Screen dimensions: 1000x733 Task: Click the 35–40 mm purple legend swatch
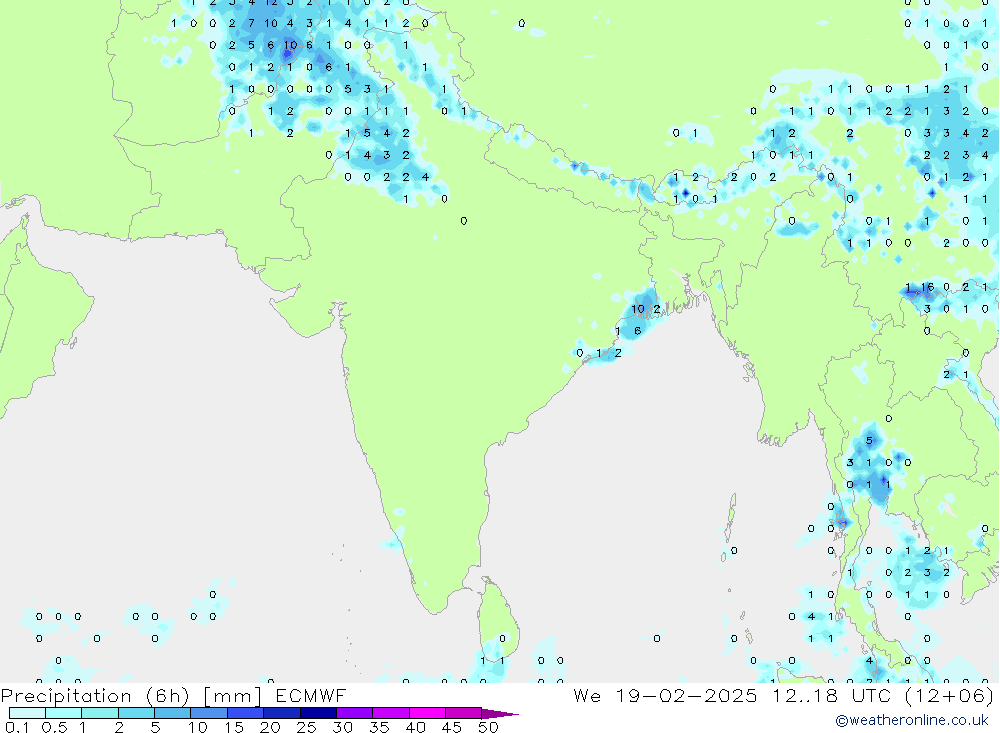[391, 713]
